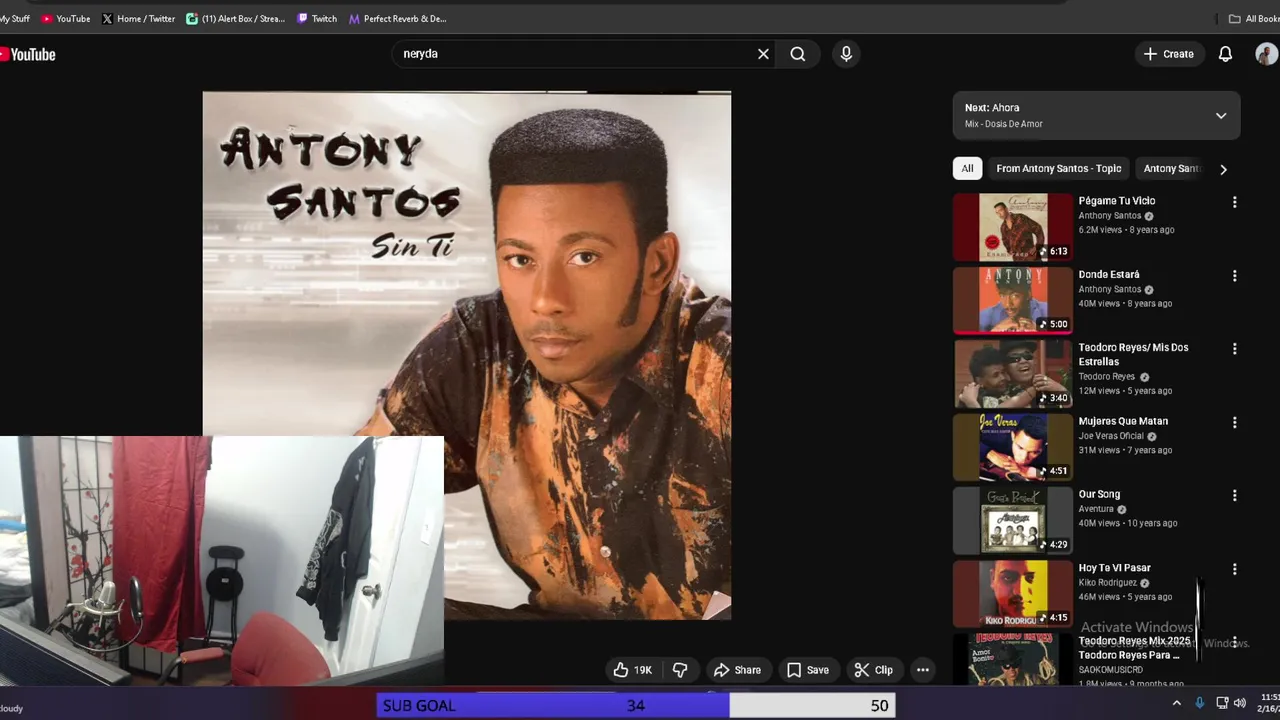Open Mujeres Que Matan thumbnail

click(x=1012, y=447)
